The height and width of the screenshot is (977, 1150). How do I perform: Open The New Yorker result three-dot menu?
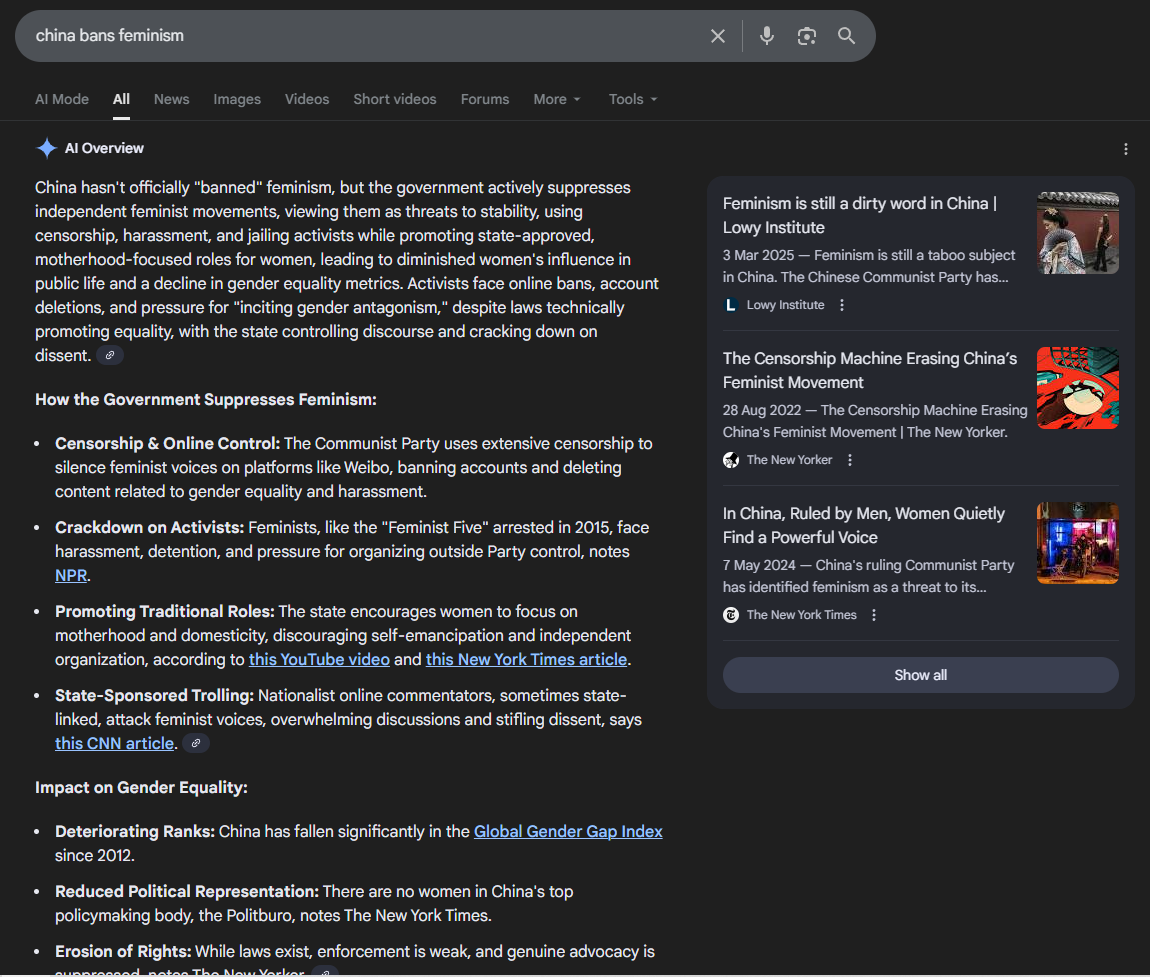(850, 460)
